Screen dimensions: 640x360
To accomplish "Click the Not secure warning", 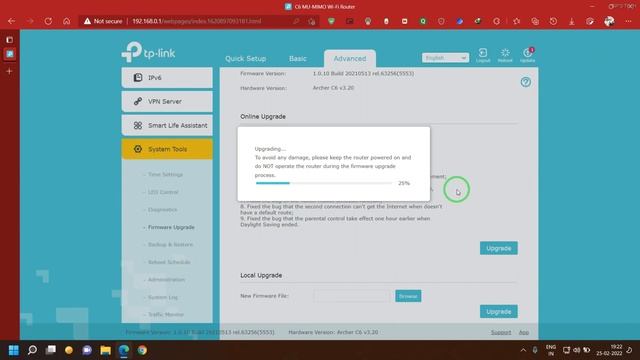I will pos(103,21).
